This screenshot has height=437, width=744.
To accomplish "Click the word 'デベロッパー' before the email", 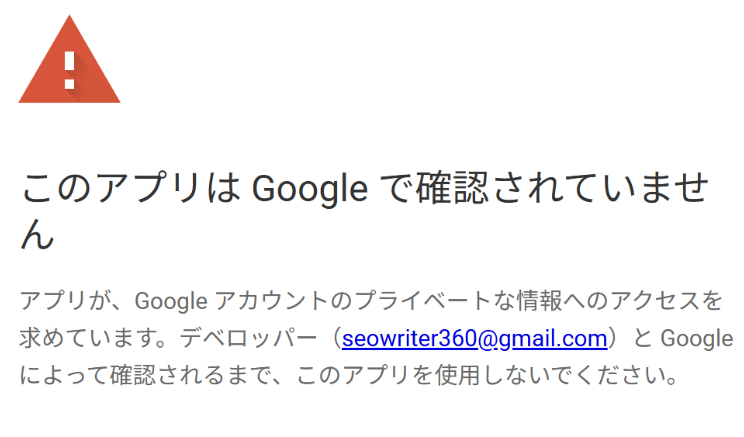I will 248,338.
